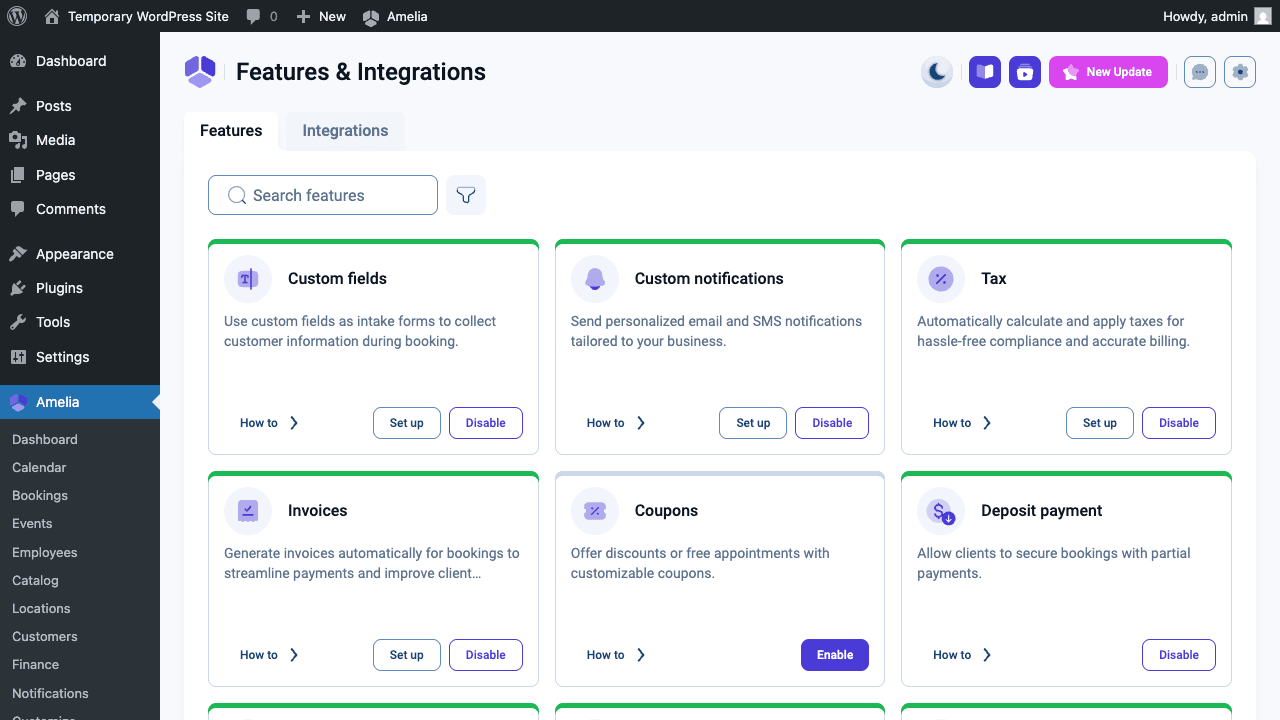Open Comments in the sidebar
This screenshot has height=720, width=1280.
80,209
